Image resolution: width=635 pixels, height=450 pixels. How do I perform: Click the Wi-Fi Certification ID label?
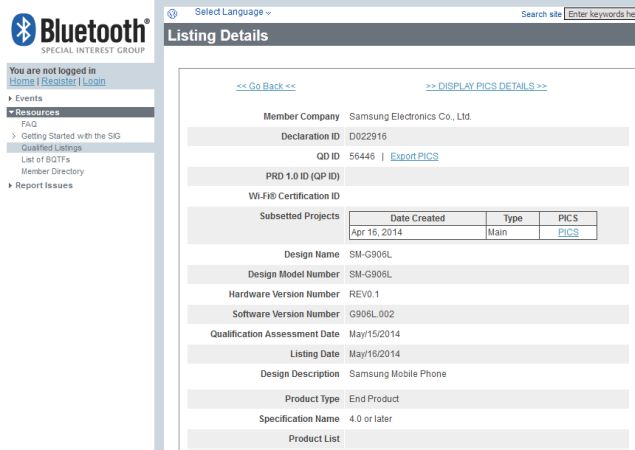click(x=294, y=196)
